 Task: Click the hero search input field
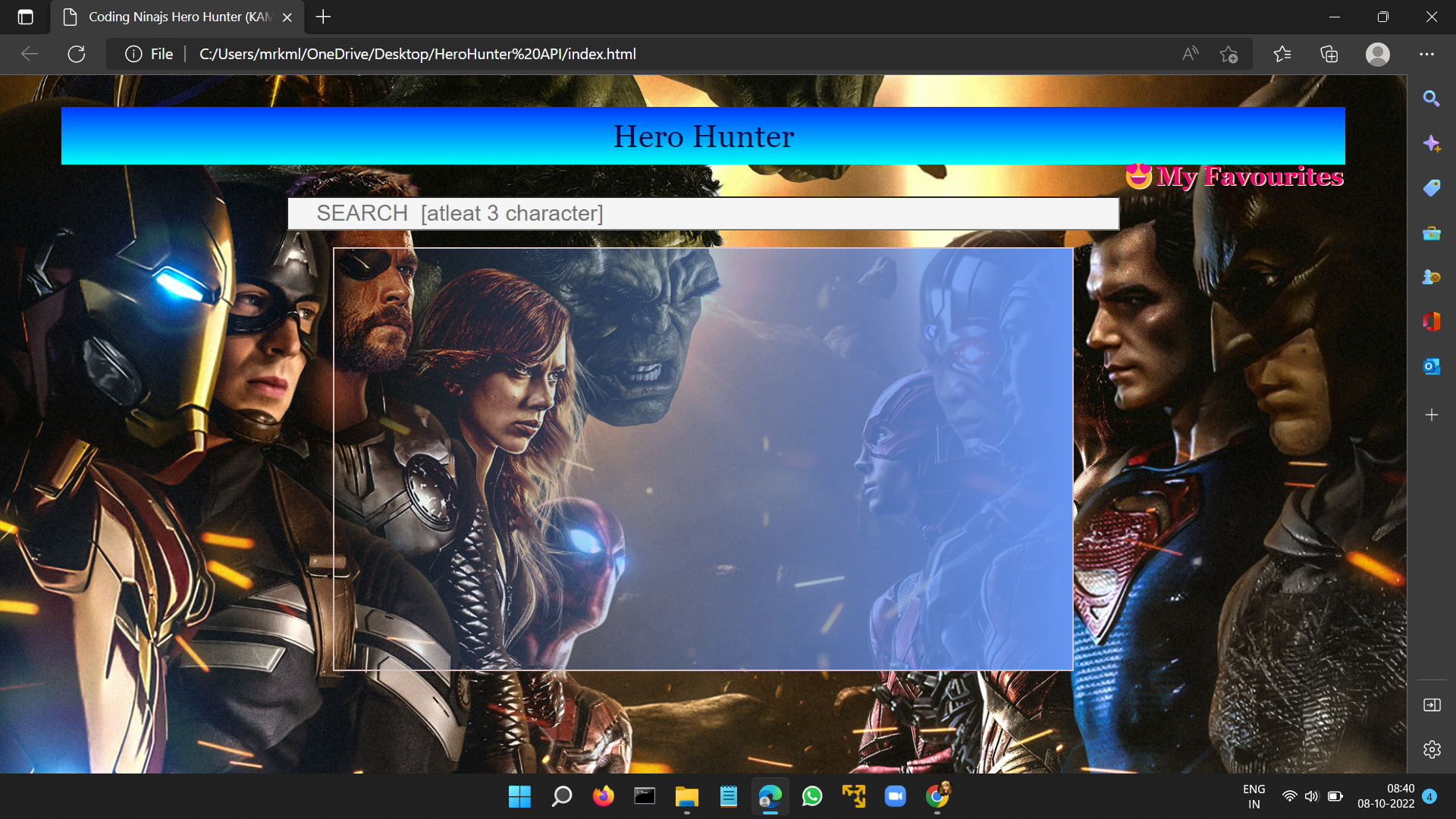[703, 213]
